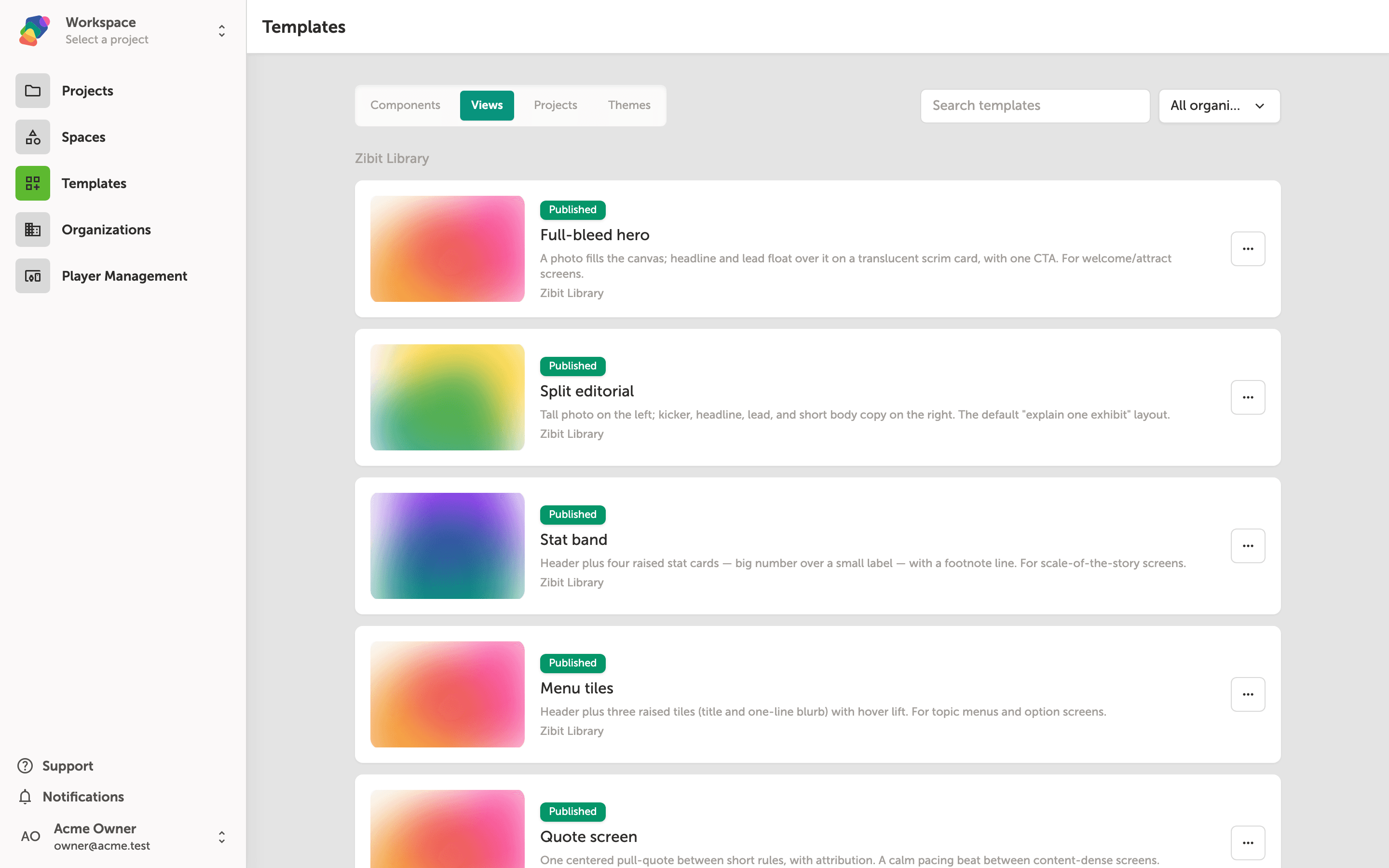Viewport: 1389px width, 868px height.
Task: Open the Organizations building icon
Action: coord(33,230)
